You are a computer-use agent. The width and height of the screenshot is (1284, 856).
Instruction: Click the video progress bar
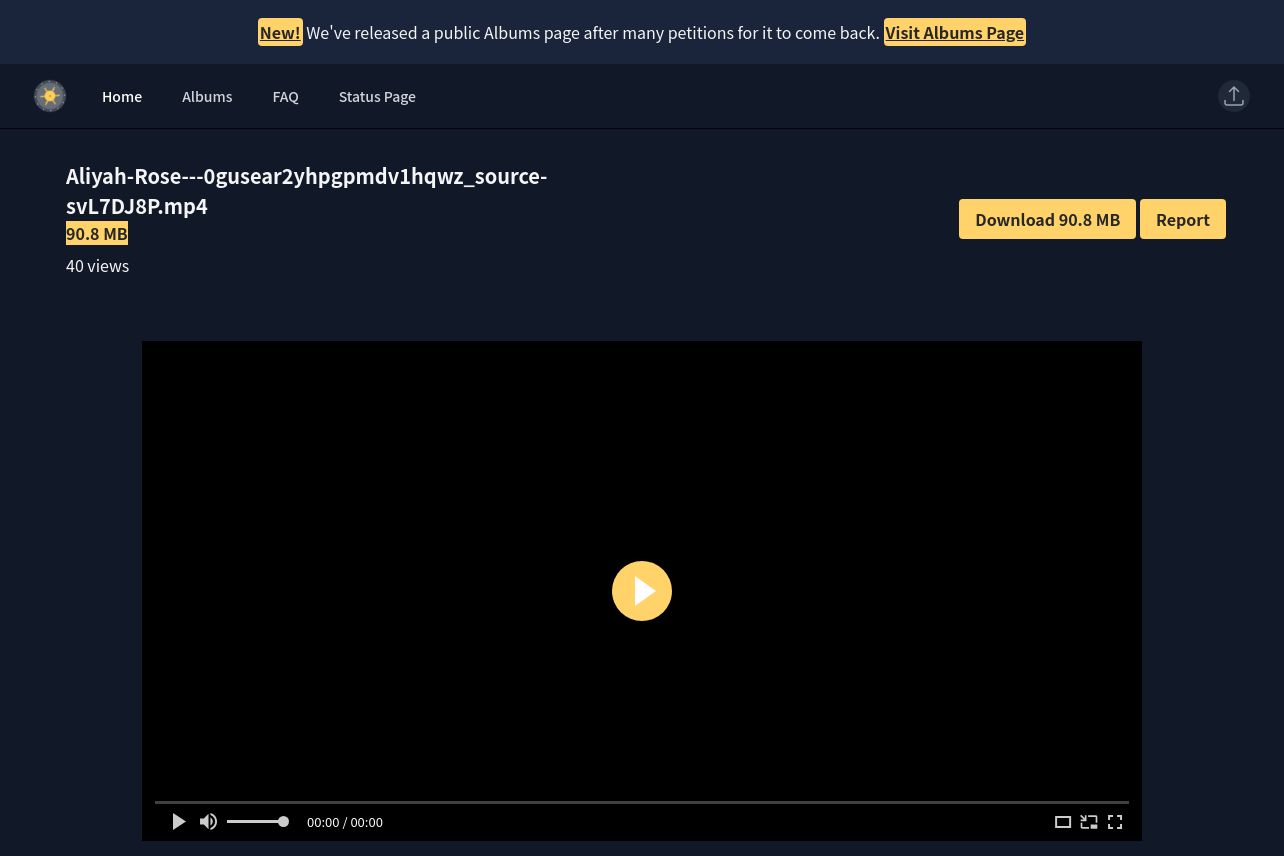pyautogui.click(x=642, y=802)
